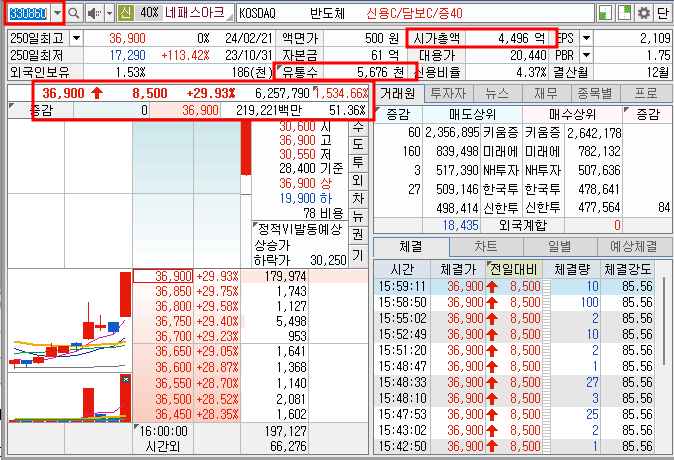Click the 체결량 column header
The height and width of the screenshot is (460, 674).
coord(571,269)
